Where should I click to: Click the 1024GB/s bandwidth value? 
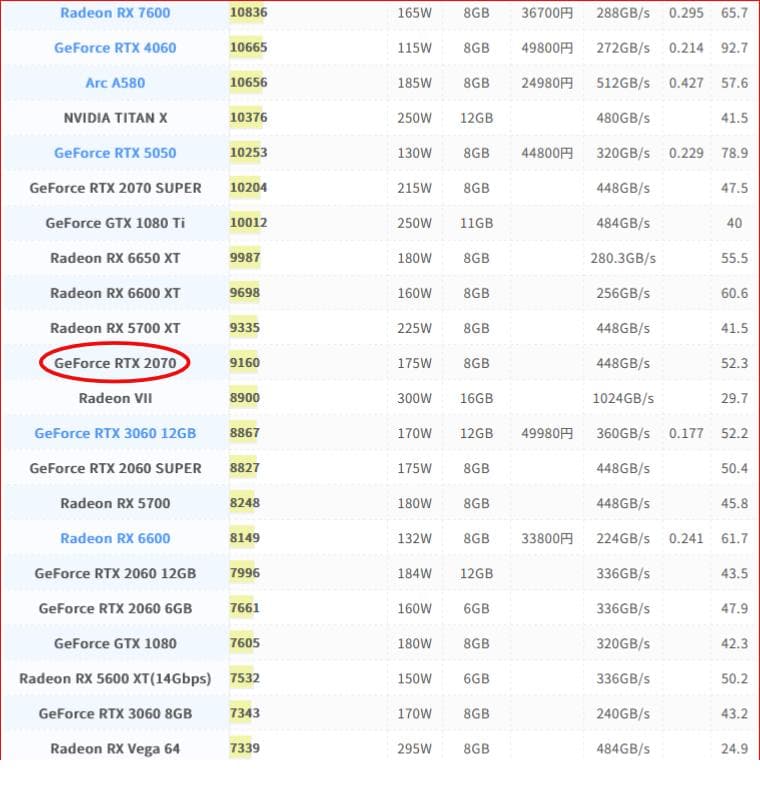623,398
